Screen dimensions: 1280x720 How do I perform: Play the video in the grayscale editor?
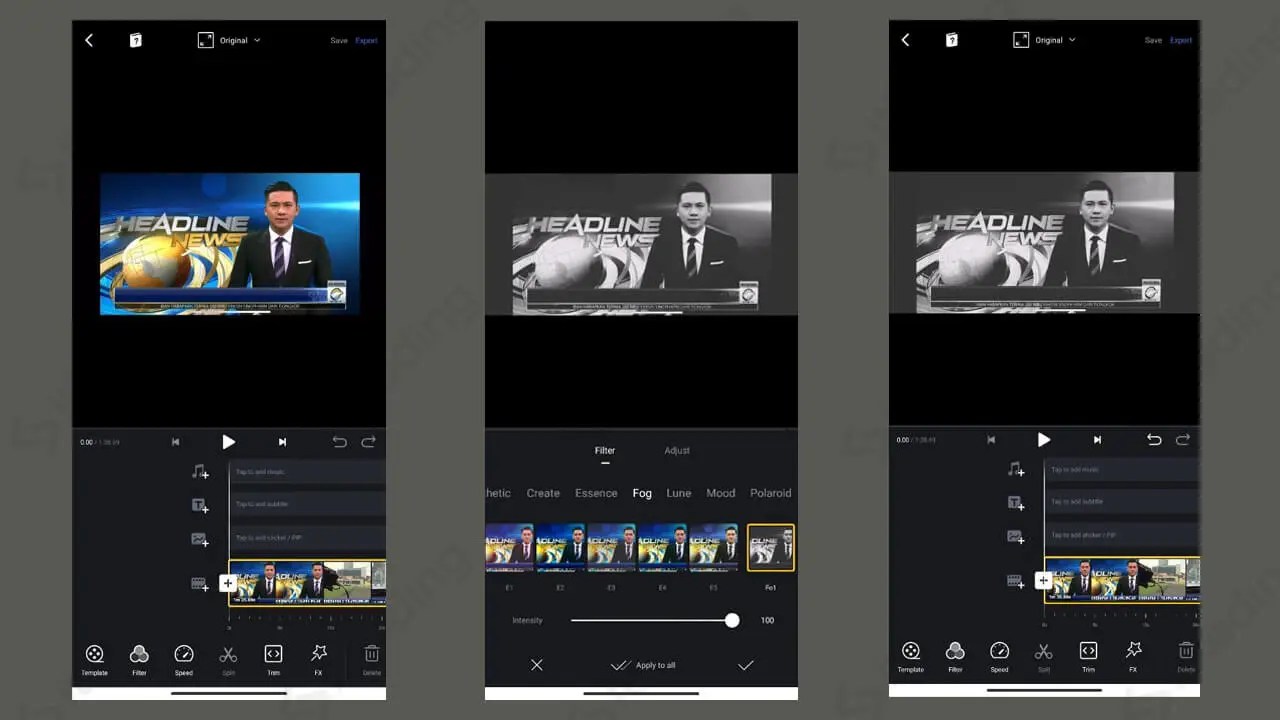pos(1044,440)
